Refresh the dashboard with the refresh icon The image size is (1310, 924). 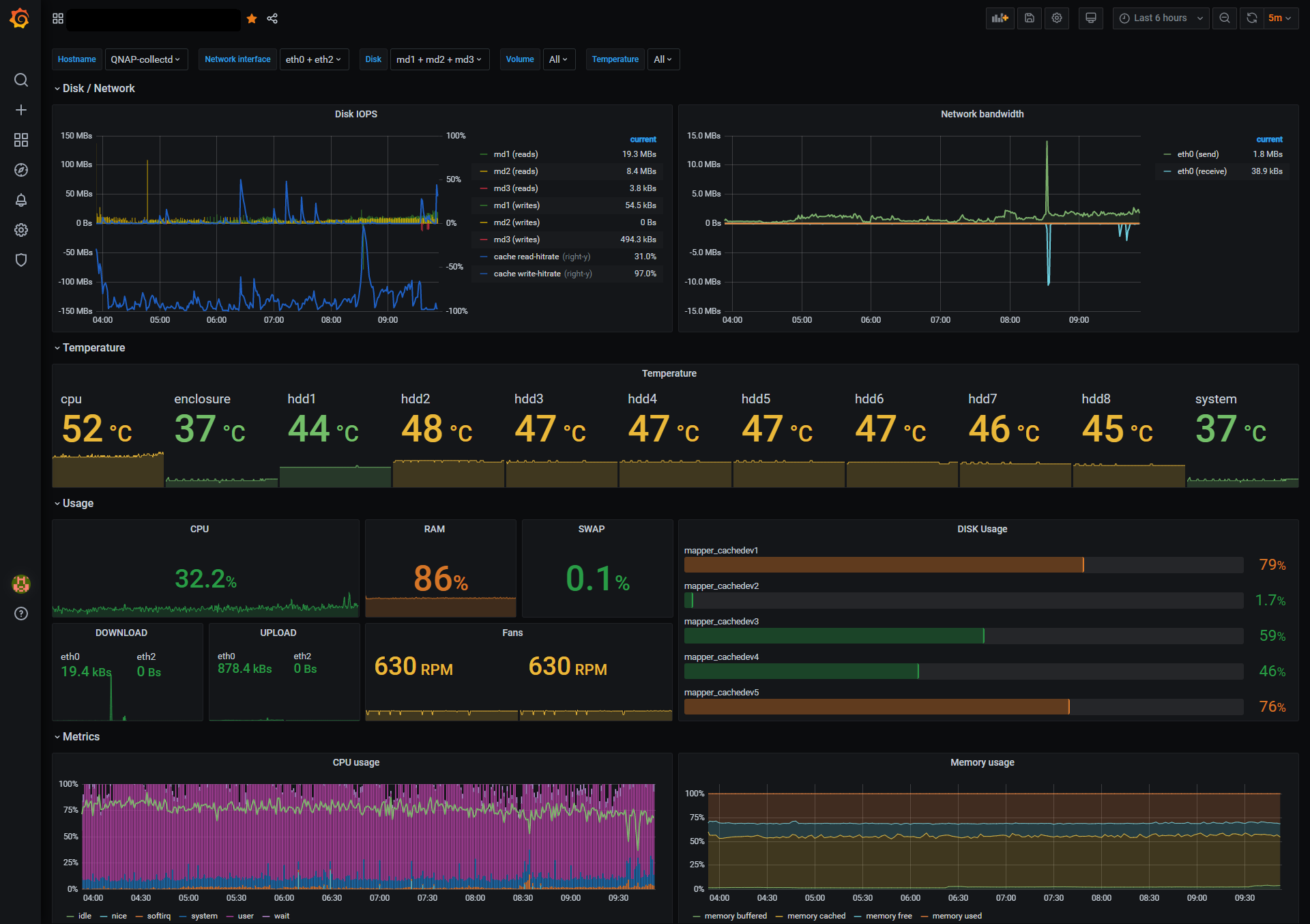[1251, 18]
